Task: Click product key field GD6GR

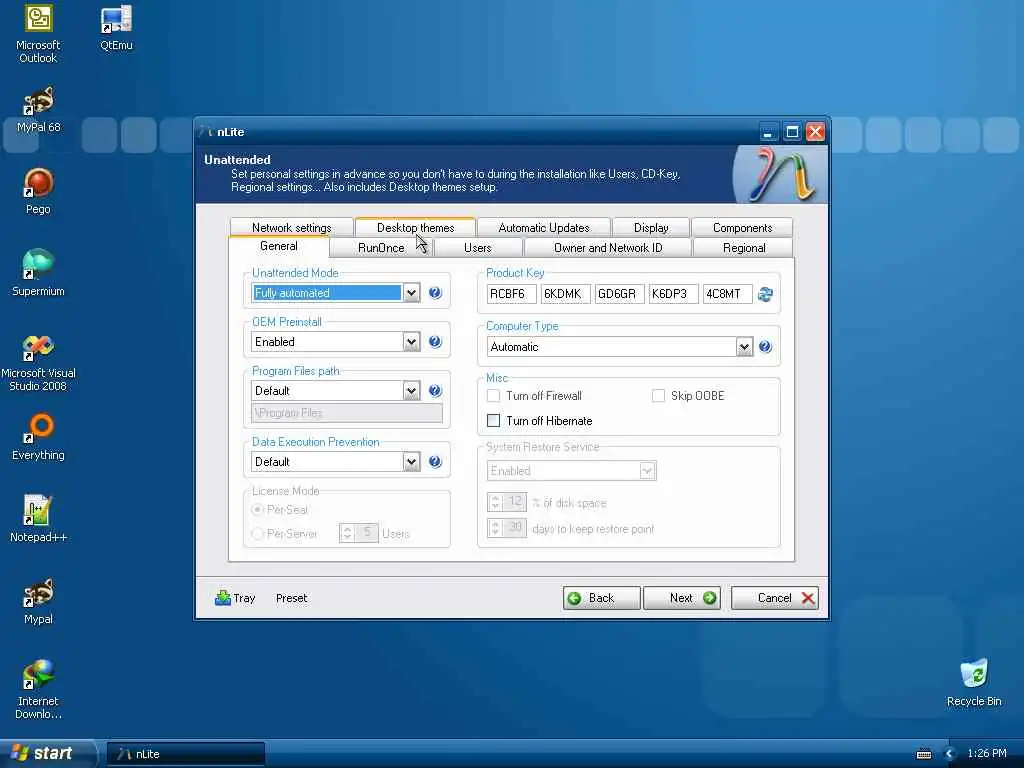Action: [x=620, y=294]
